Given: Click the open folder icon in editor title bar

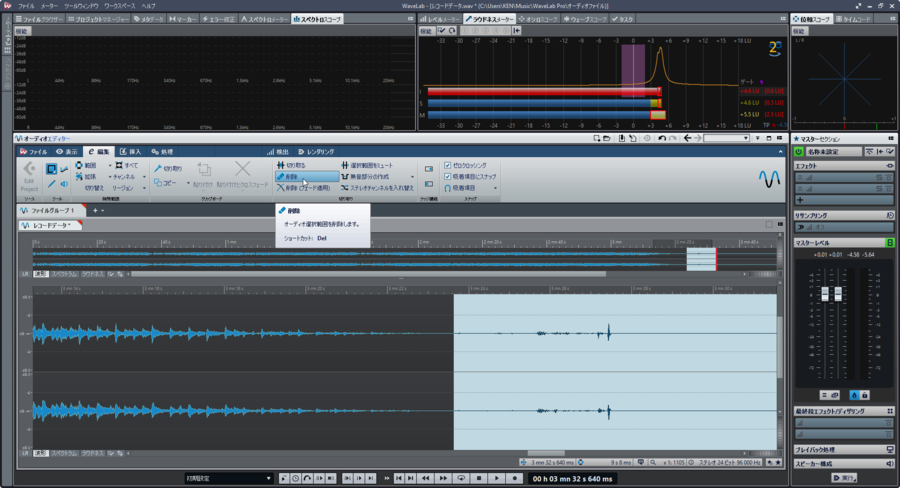Looking at the screenshot, I should pyautogui.click(x=607, y=138).
